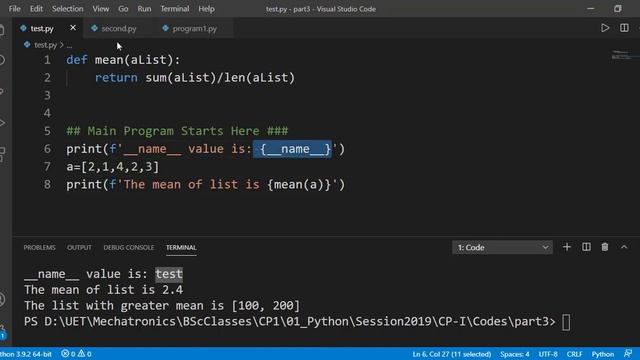Image resolution: width=640 pixels, height=360 pixels.
Task: Show the DEBUG CONSOLE panel tab
Action: 129,247
